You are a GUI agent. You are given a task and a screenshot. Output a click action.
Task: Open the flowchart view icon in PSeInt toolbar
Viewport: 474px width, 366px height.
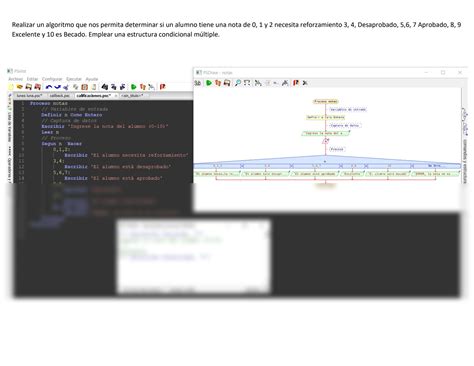pos(152,87)
